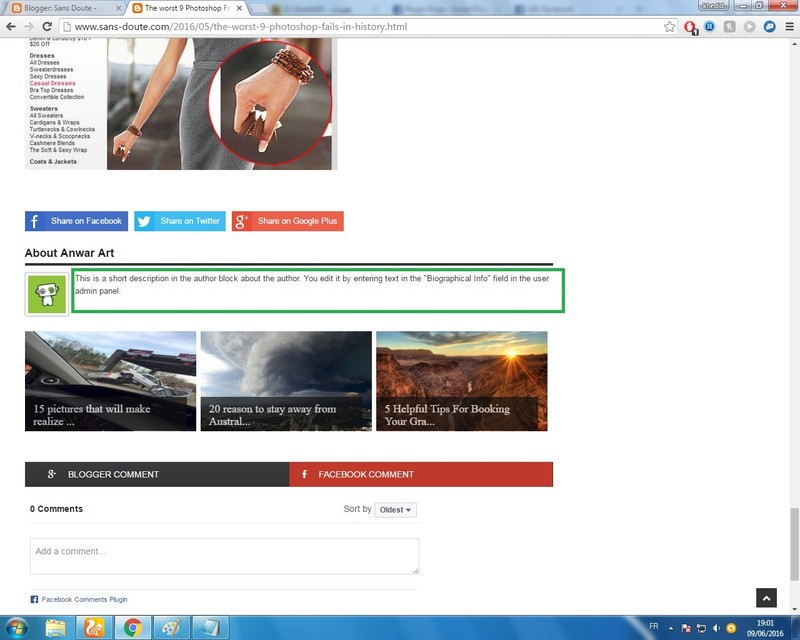Click the grey play-button extension icon
800x640 pixels.
pyautogui.click(x=749, y=27)
